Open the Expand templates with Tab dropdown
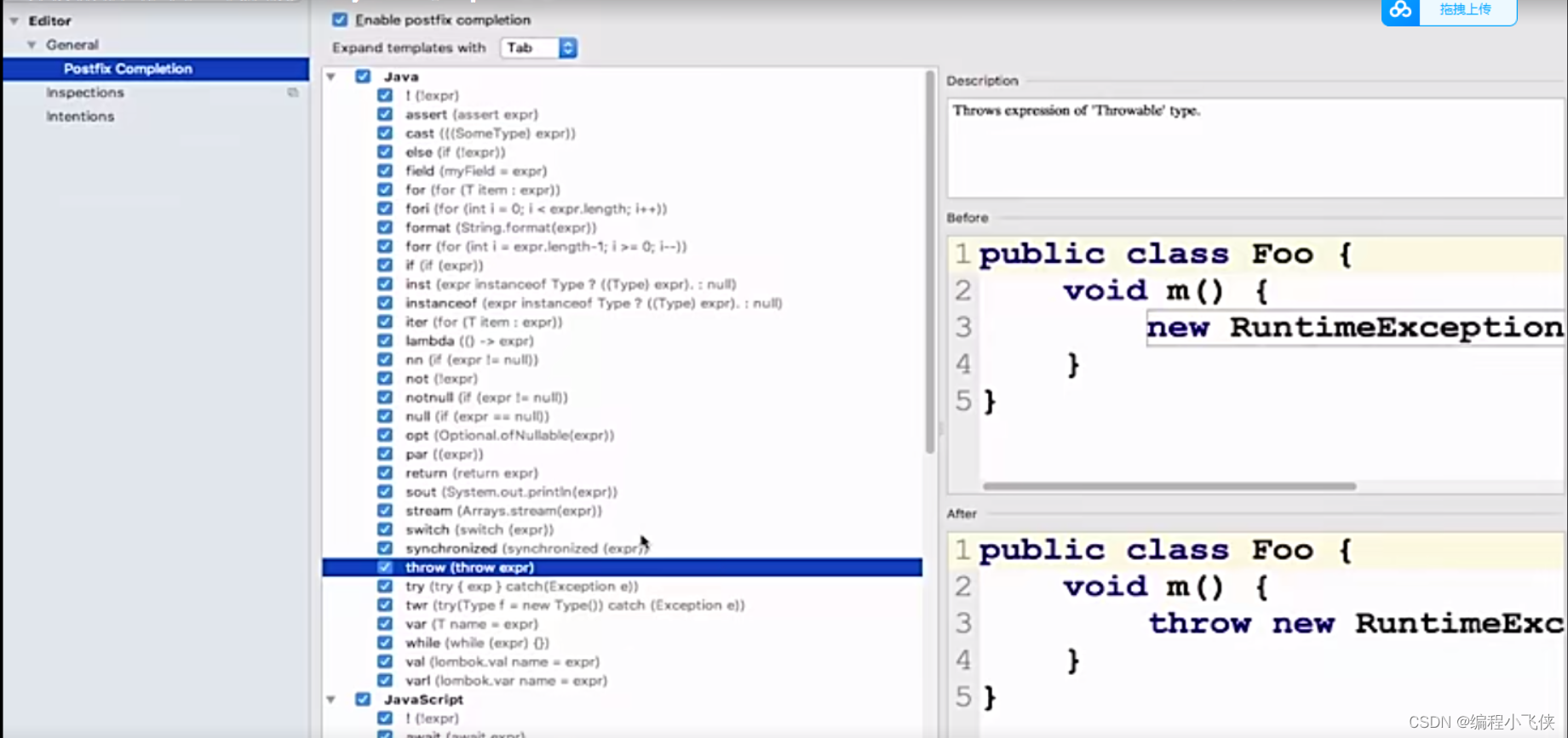This screenshot has width=1568, height=738. click(539, 48)
